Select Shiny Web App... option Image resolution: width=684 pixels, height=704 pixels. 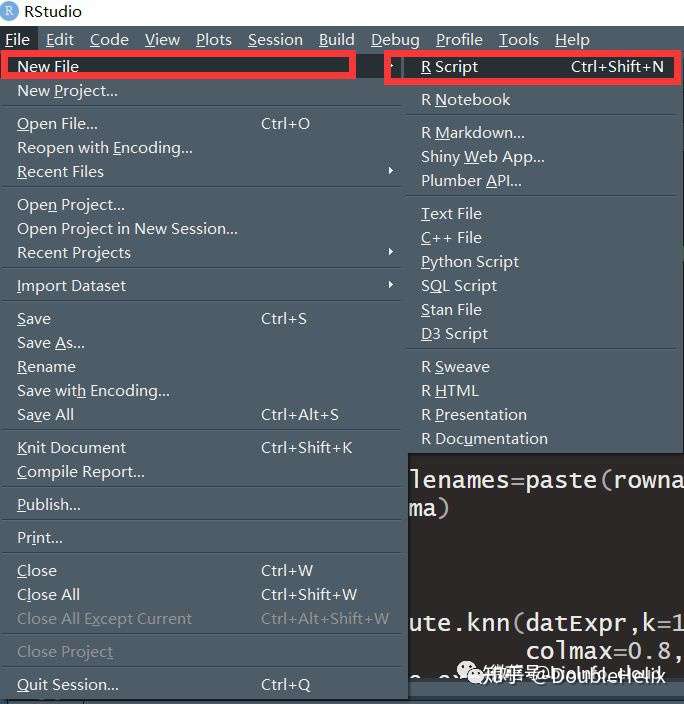pos(543,157)
